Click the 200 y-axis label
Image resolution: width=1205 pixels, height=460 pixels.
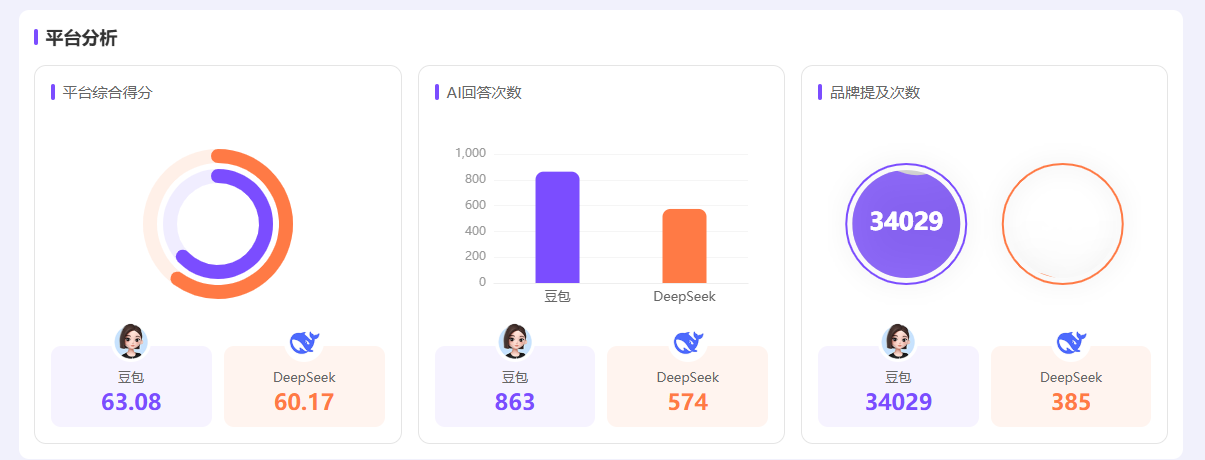tap(476, 256)
